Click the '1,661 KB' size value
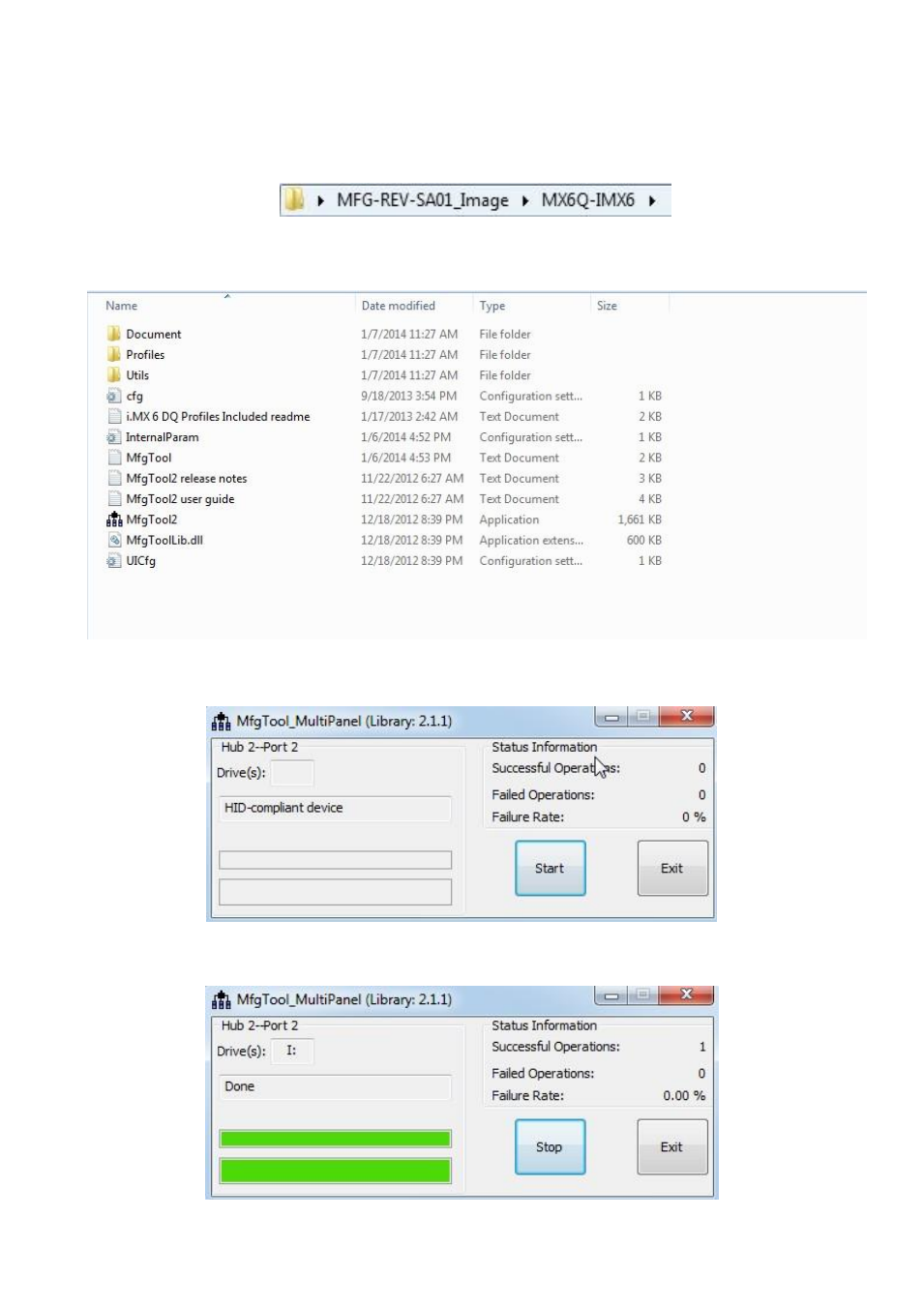The image size is (924, 1306). tap(640, 519)
